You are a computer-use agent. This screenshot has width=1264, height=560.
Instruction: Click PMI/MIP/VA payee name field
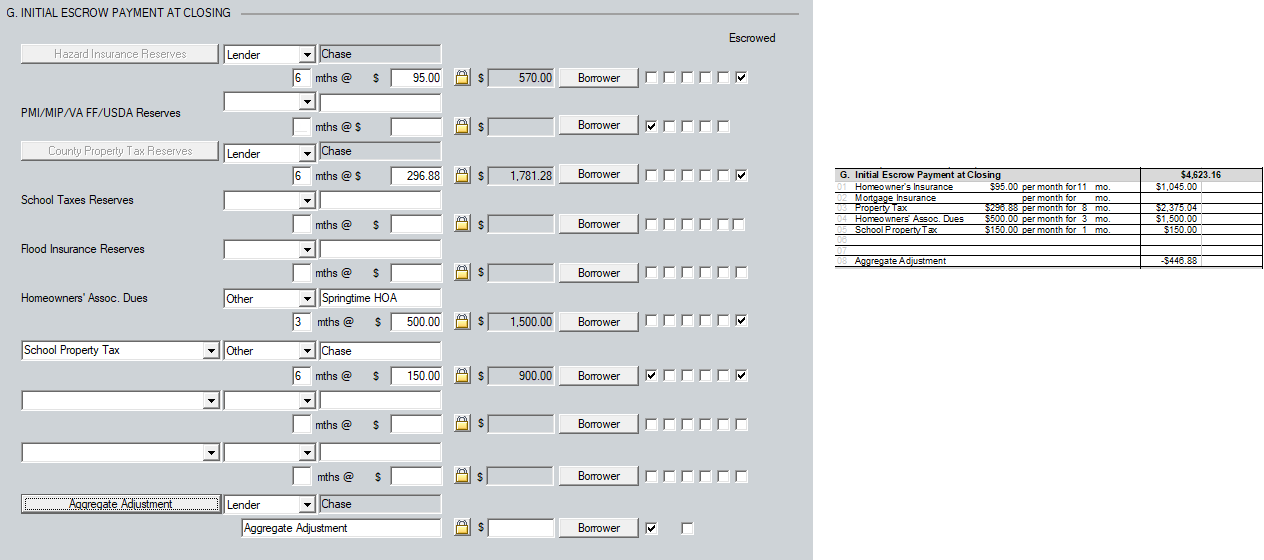pos(380,102)
